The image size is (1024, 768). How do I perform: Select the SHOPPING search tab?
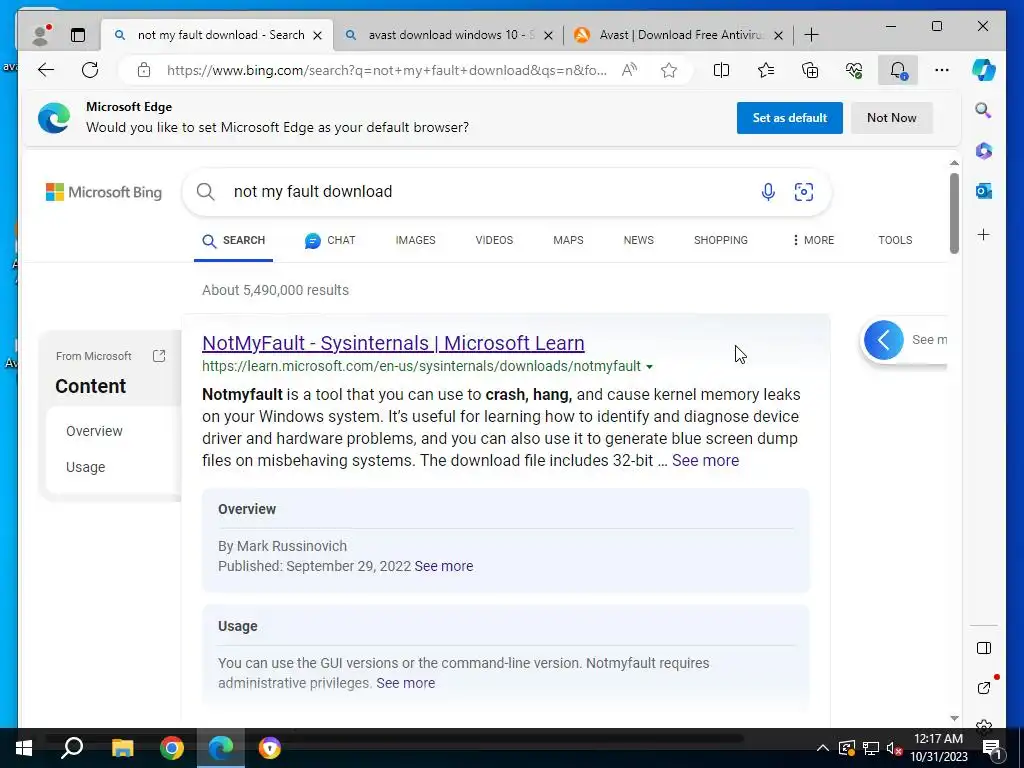[x=720, y=240]
